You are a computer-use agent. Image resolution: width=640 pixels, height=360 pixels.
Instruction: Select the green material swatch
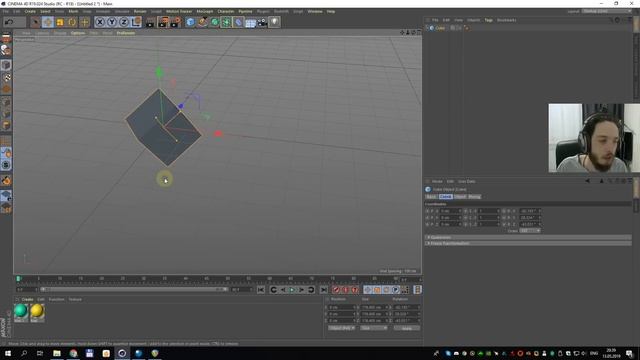pos(21,311)
